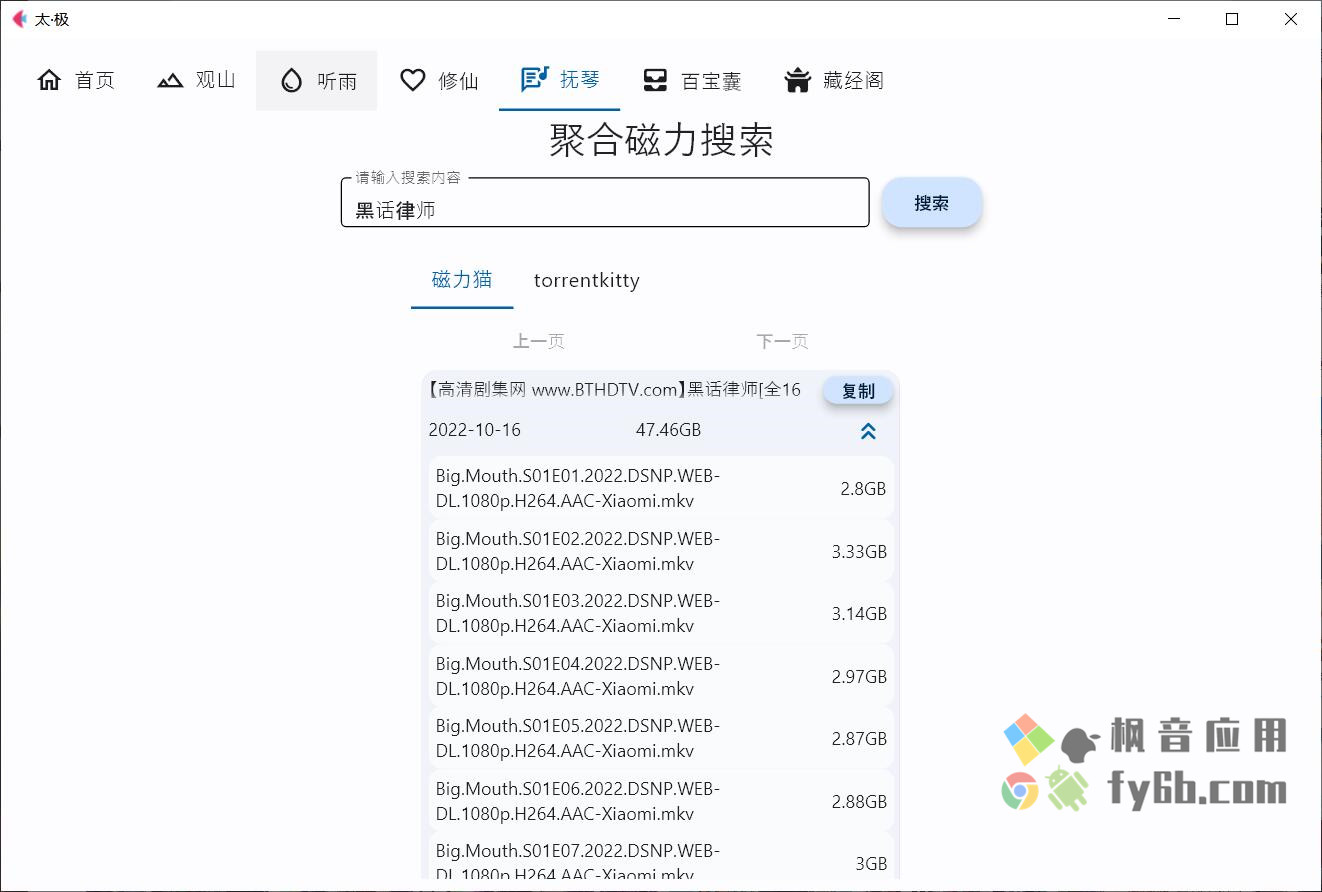Image resolution: width=1322 pixels, height=892 pixels.
Task: Open the 首页 tab
Action: (x=75, y=80)
